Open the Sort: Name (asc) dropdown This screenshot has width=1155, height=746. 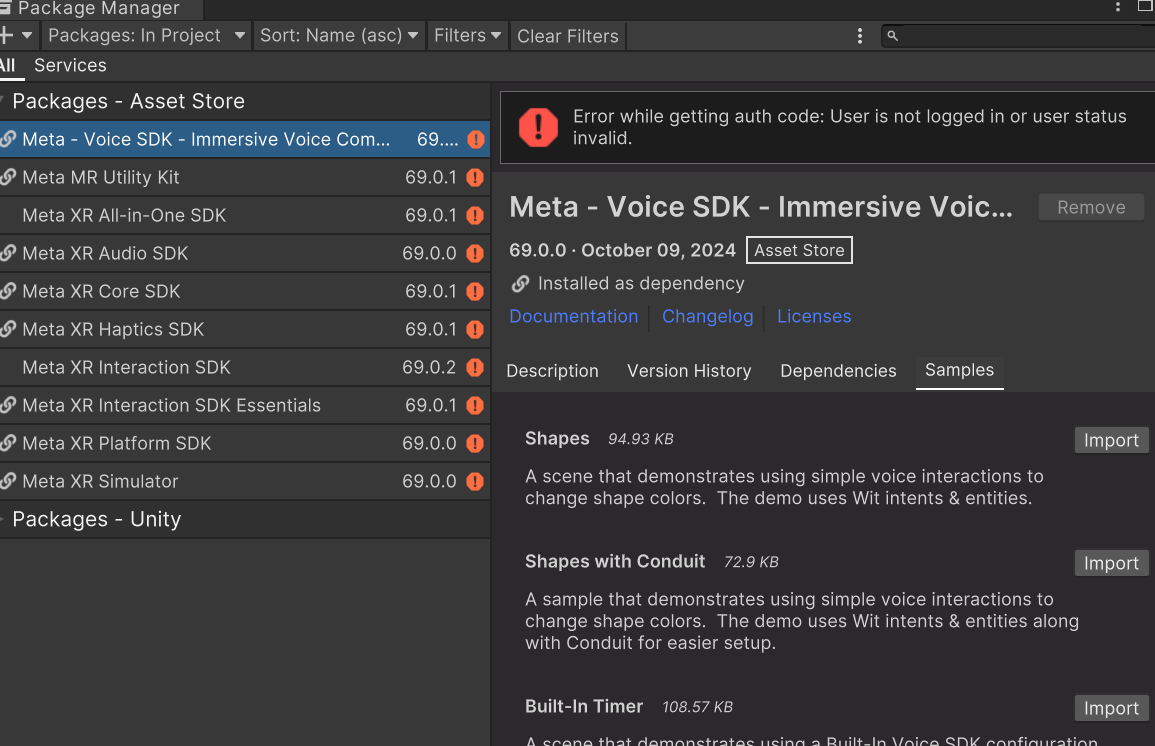coord(339,35)
